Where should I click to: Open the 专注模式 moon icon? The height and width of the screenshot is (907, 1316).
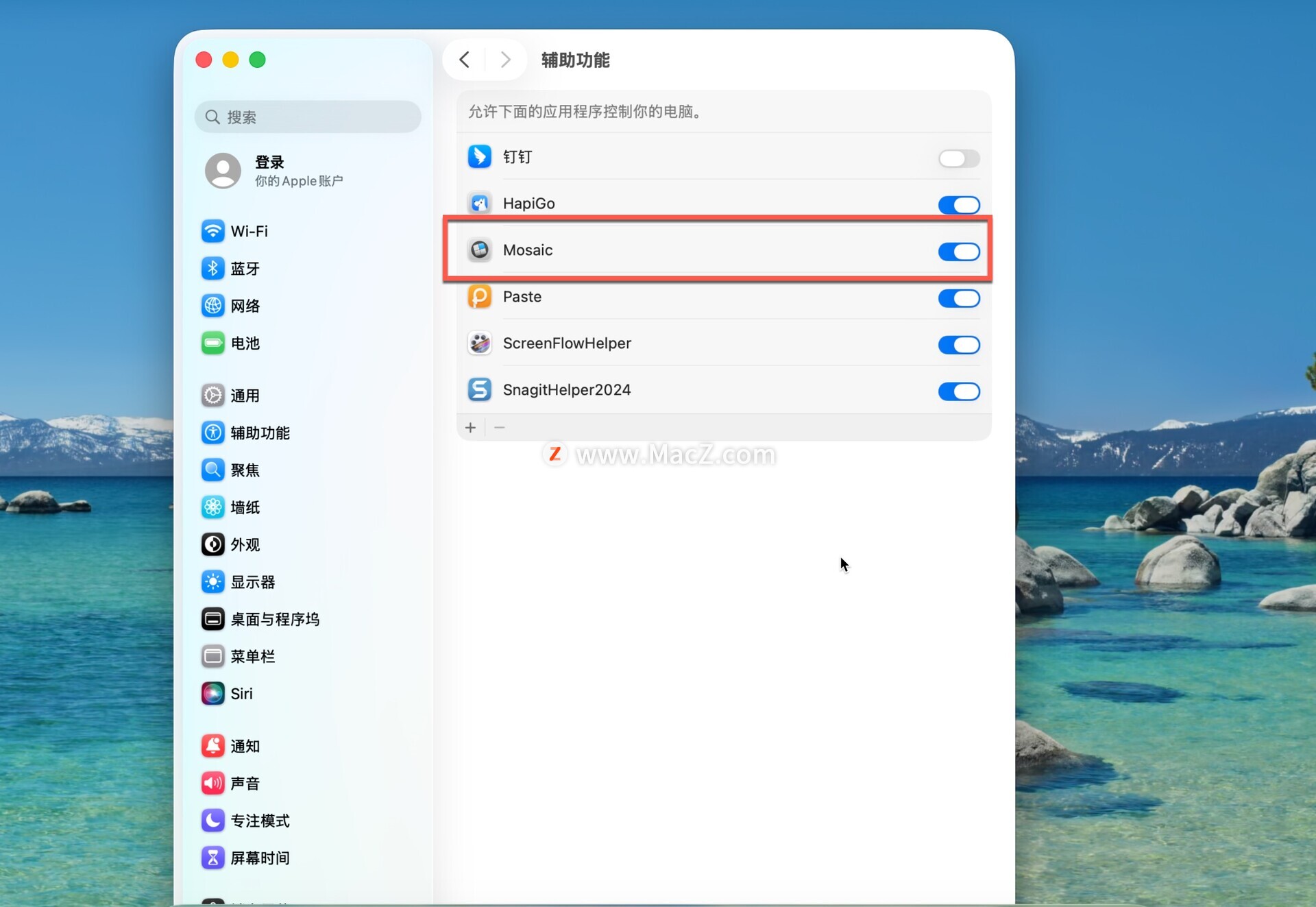(212, 820)
